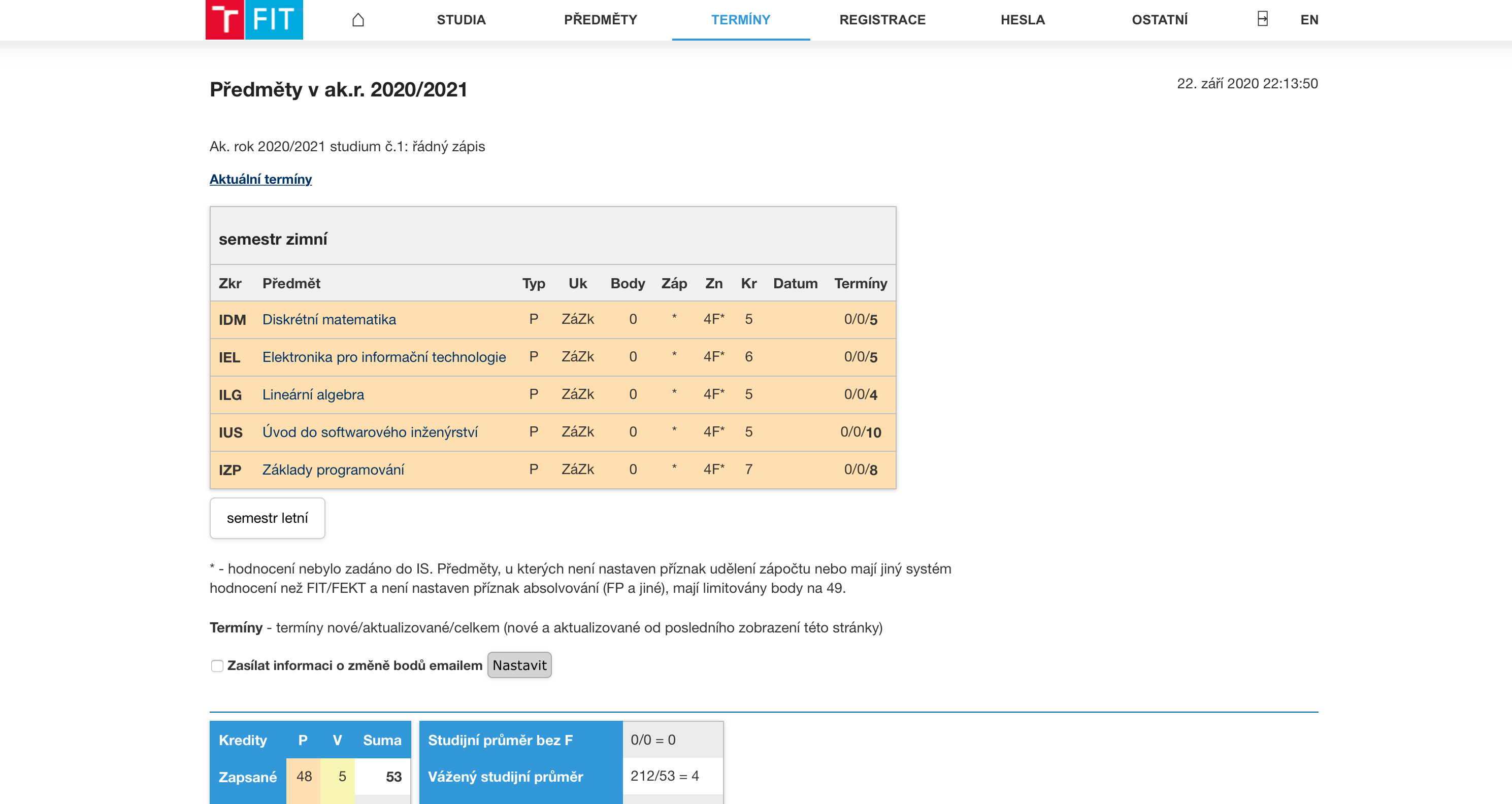Viewport: 1512px width, 804px height.
Task: Expand the semestr letní section
Action: (267, 518)
